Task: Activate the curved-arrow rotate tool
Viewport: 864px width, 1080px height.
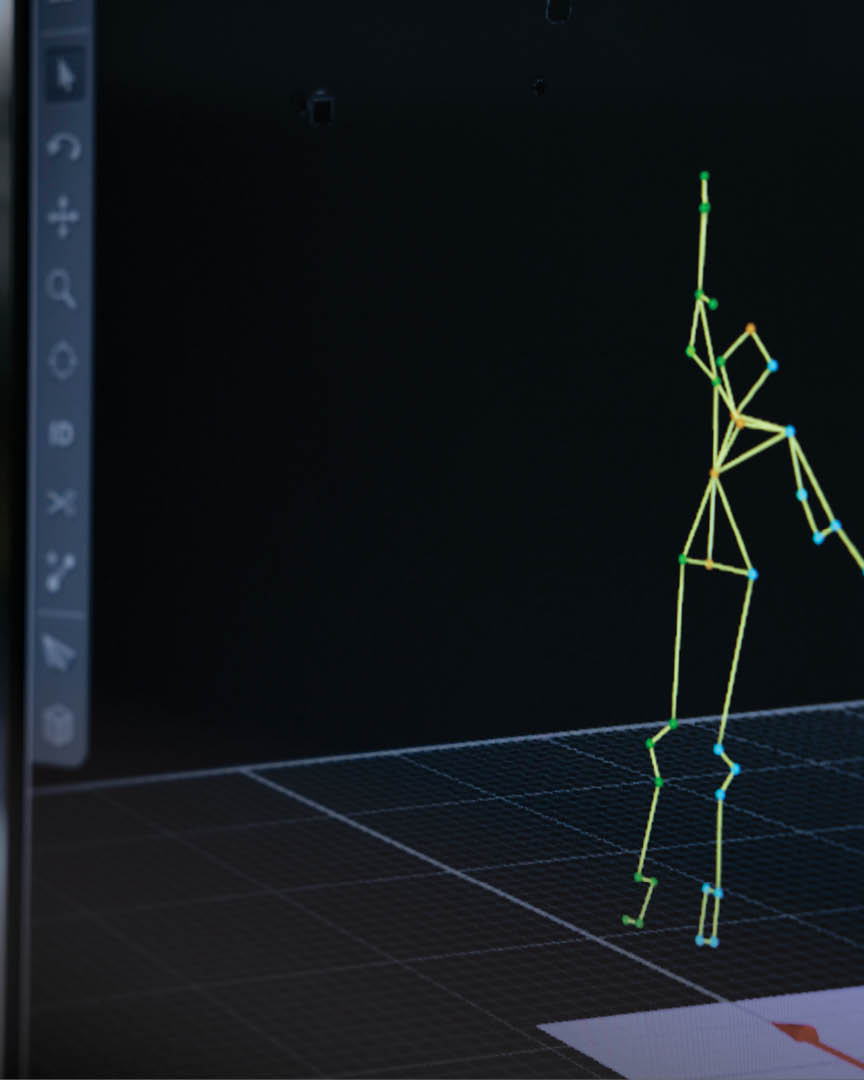Action: [63, 148]
